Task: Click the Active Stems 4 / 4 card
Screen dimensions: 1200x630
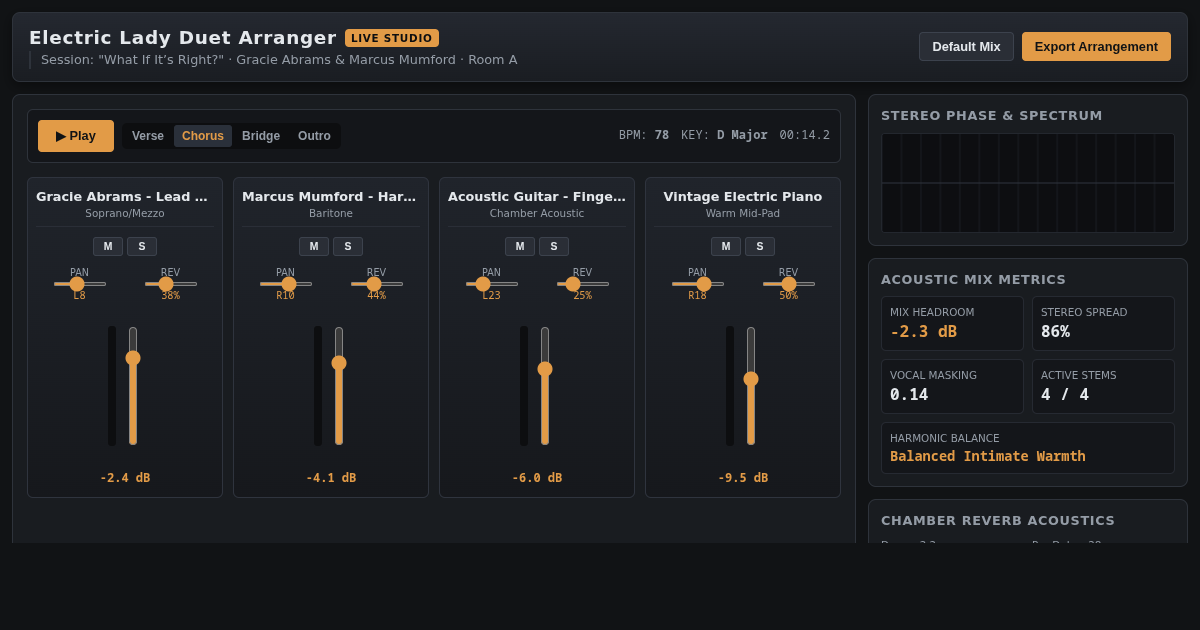Action: click(1103, 386)
